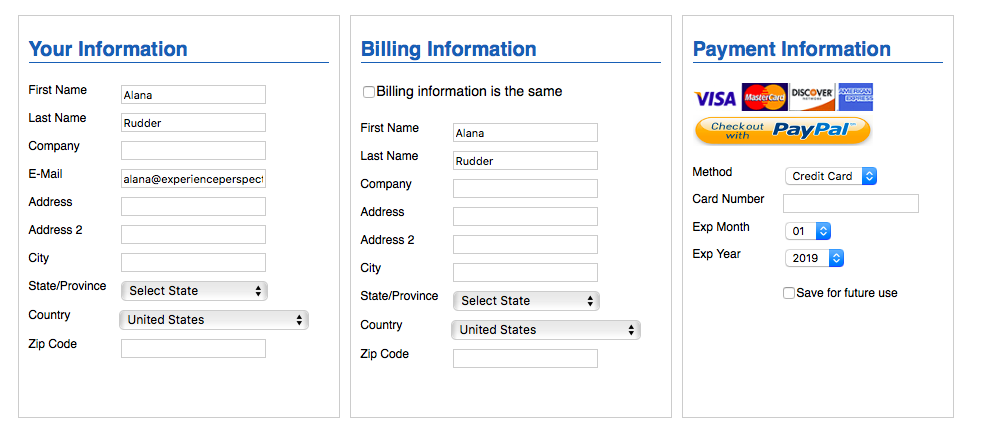
Task: Enable 'Save for future use' checkbox
Action: (x=789, y=293)
